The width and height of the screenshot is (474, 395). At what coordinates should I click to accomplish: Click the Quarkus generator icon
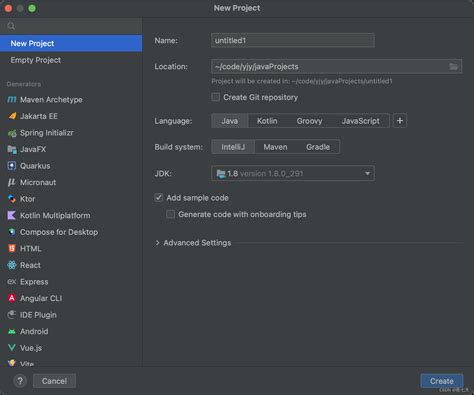12,166
